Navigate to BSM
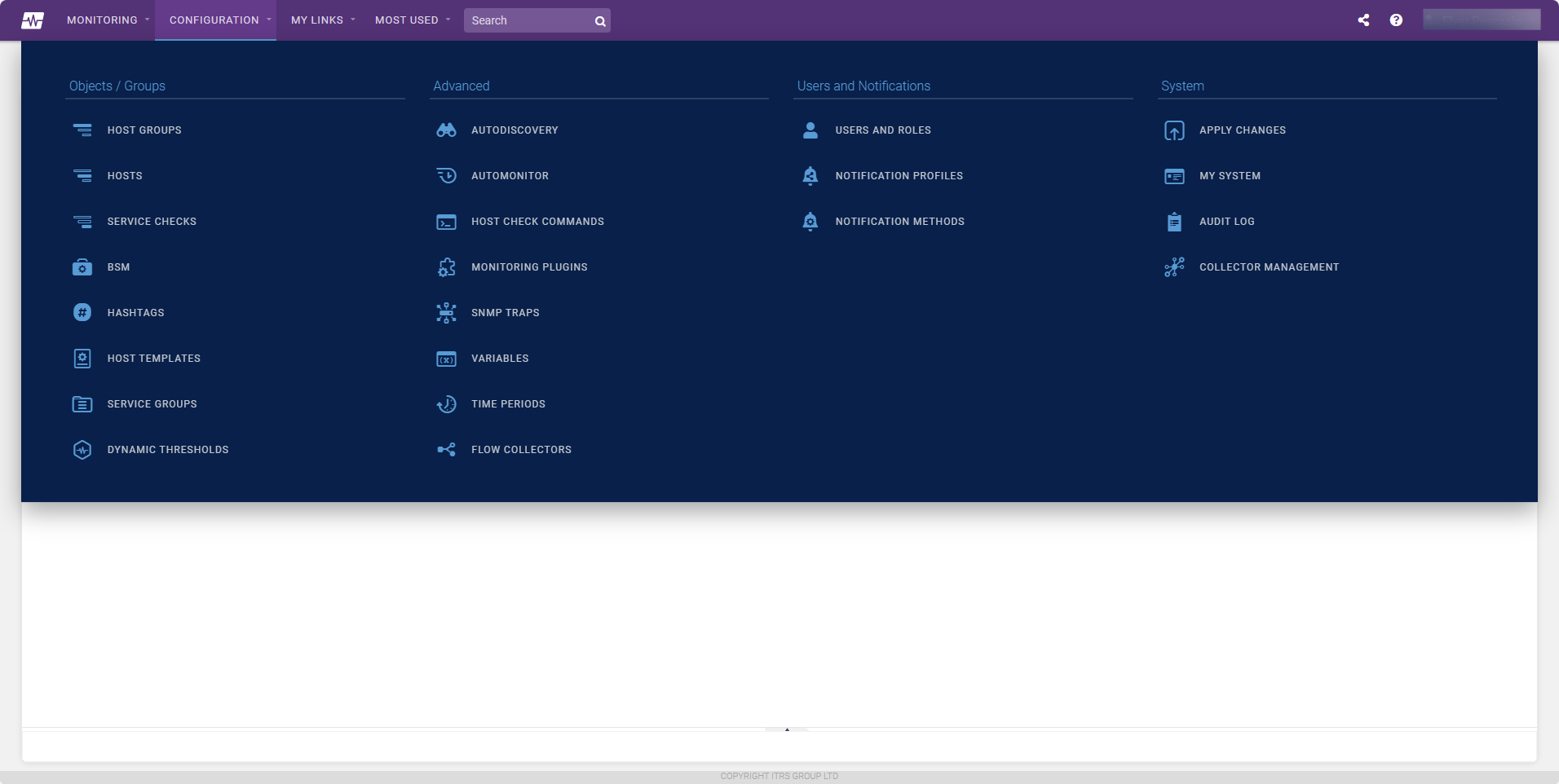Viewport: 1559px width, 784px height. [x=118, y=267]
